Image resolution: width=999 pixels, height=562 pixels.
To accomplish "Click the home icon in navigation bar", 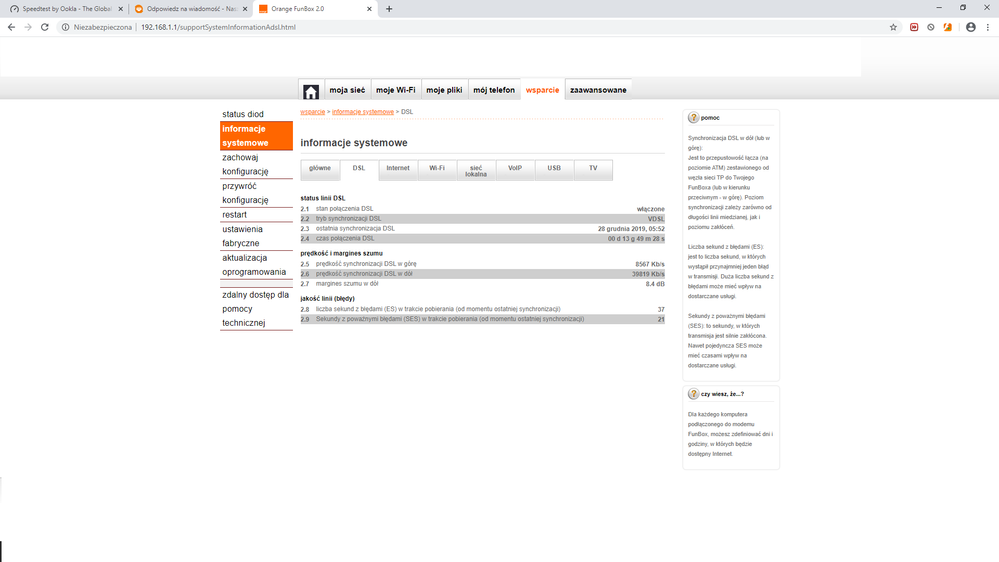I will [311, 90].
